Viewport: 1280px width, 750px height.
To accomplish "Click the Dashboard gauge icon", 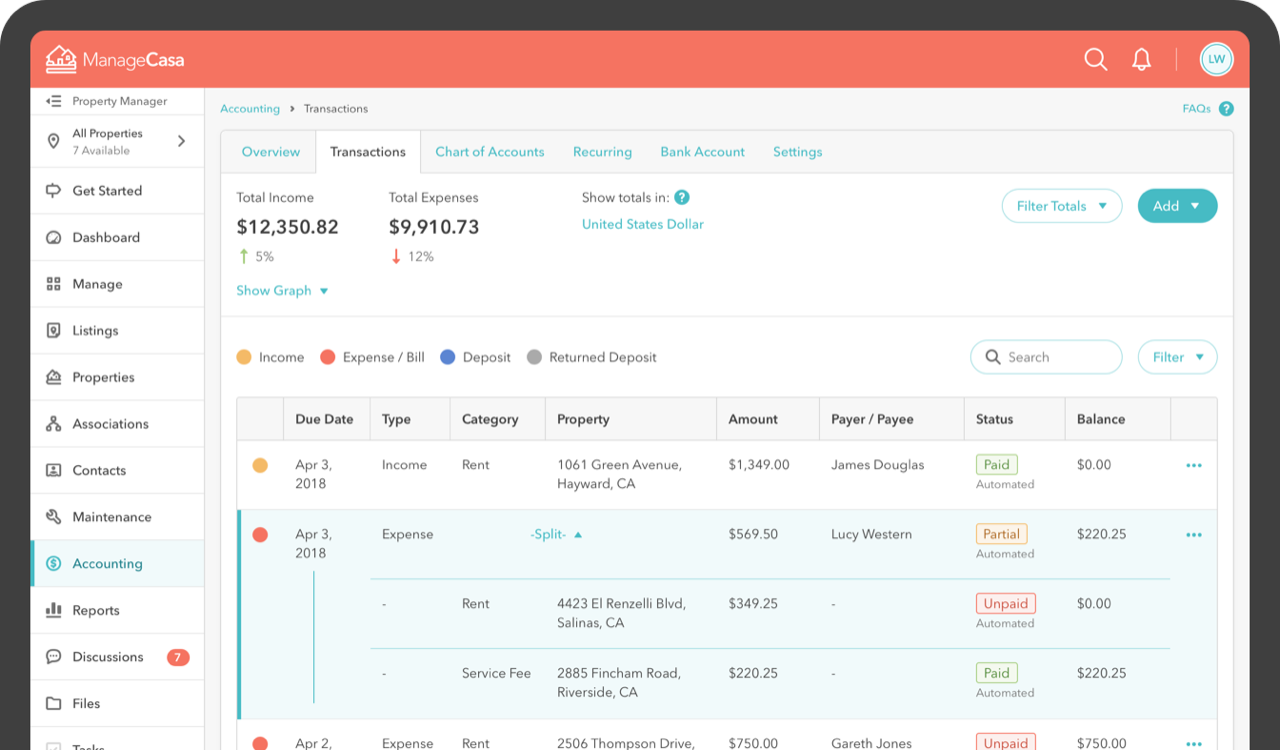I will (x=54, y=238).
